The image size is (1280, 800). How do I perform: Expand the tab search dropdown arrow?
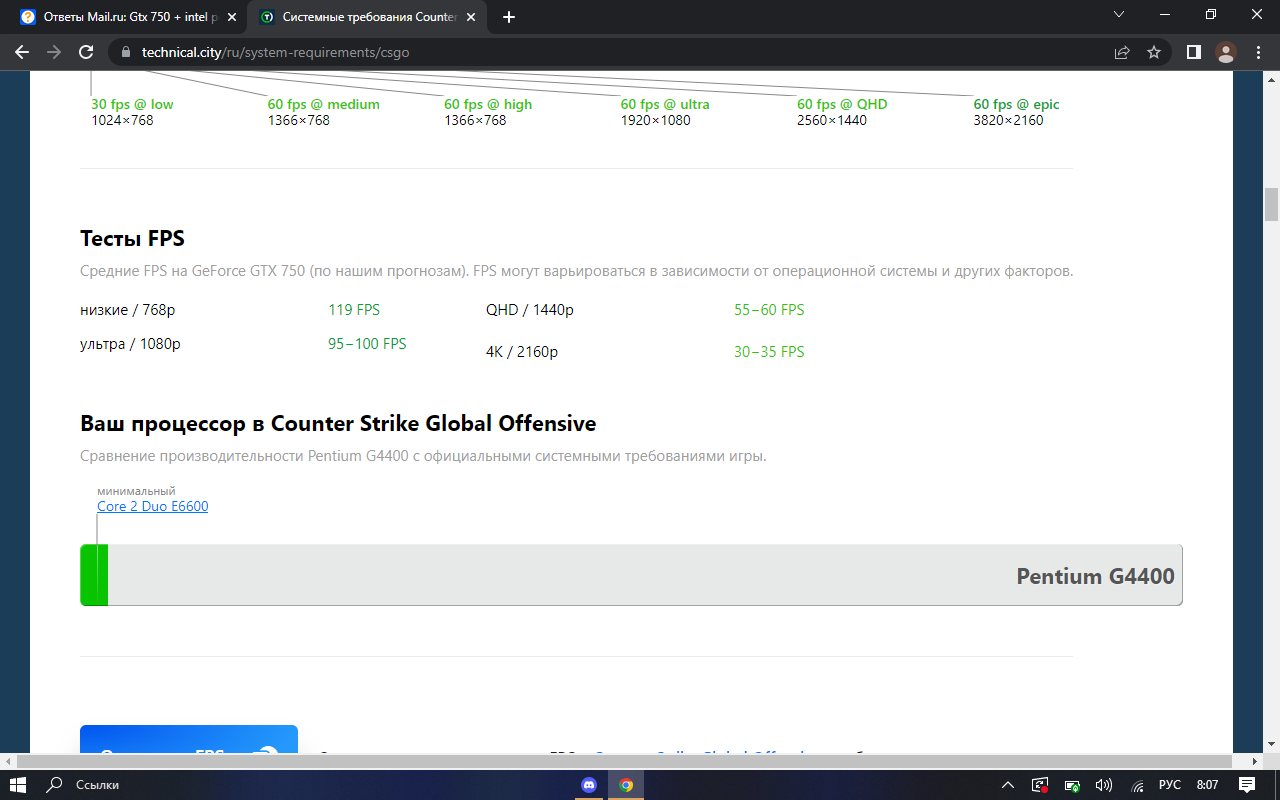pyautogui.click(x=1119, y=16)
